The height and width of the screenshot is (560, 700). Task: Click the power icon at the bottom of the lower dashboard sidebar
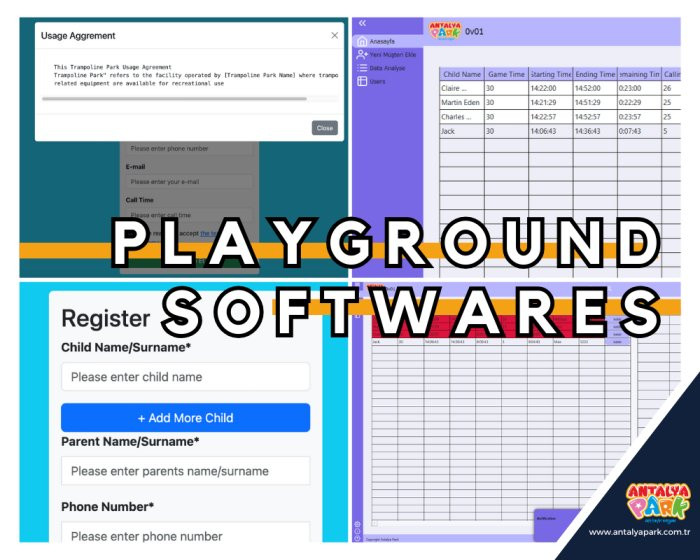357,539
